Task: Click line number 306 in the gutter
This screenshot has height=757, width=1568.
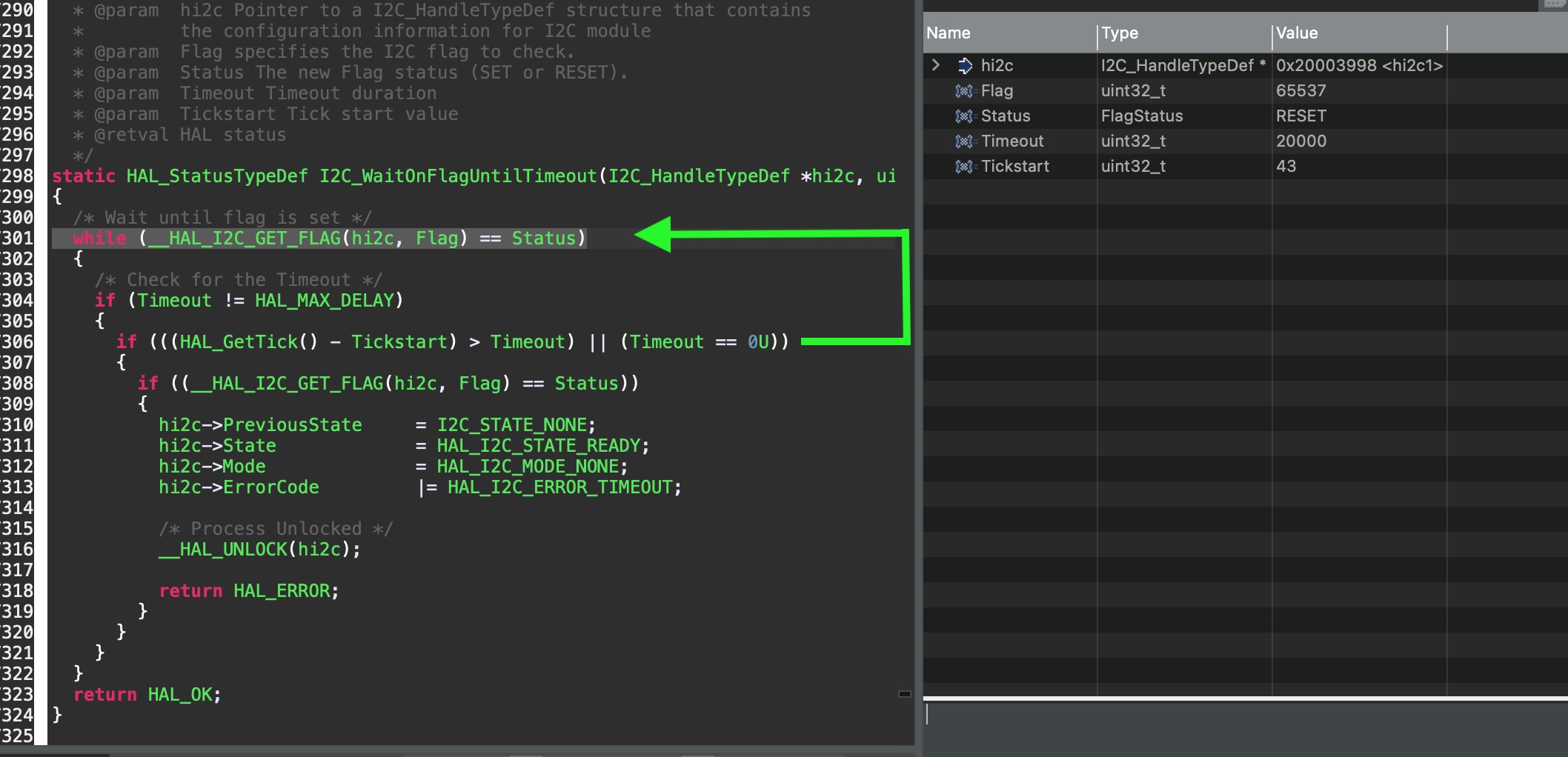Action: coord(18,342)
